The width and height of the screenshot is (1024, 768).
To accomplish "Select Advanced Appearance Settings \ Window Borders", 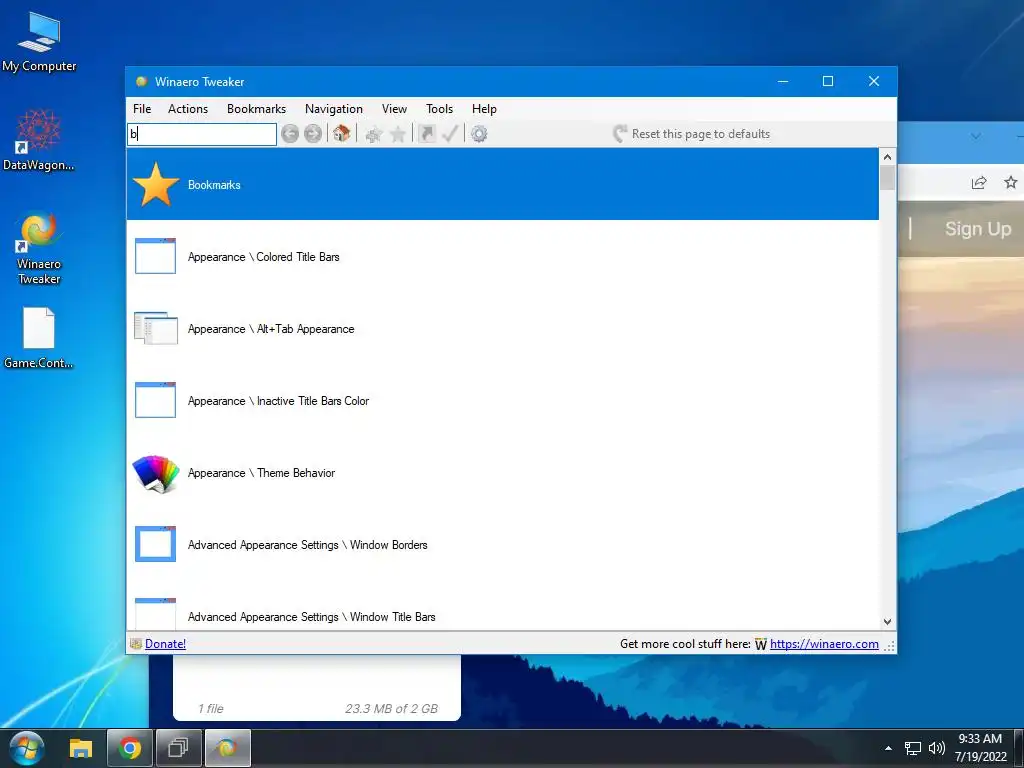I will click(x=308, y=545).
